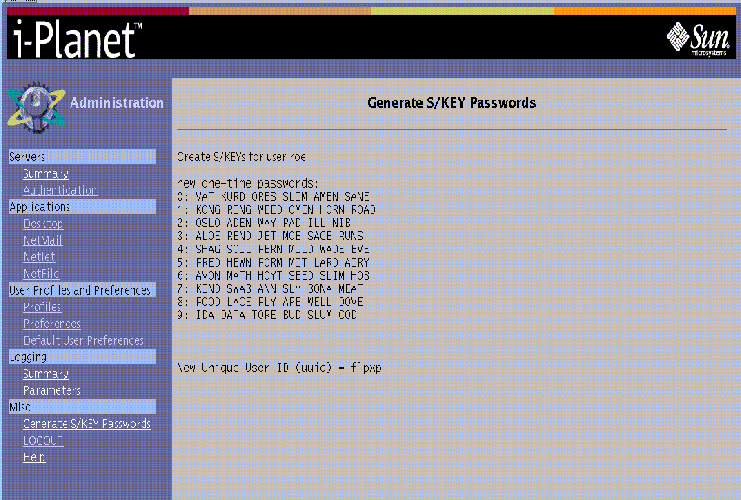Screen dimensions: 741x500
Task: Click the User Profiles and Preferences header
Action: [82, 290]
